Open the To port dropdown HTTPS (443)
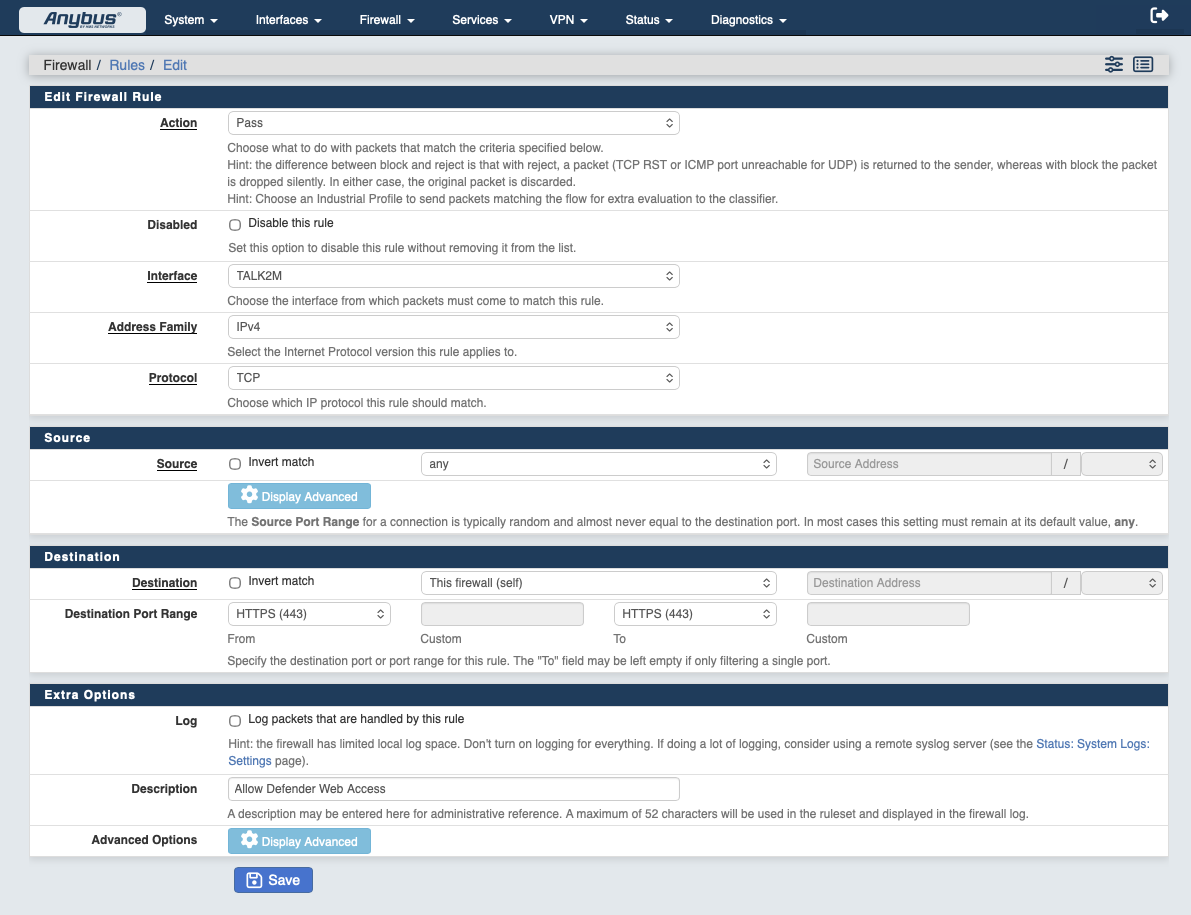 (695, 614)
